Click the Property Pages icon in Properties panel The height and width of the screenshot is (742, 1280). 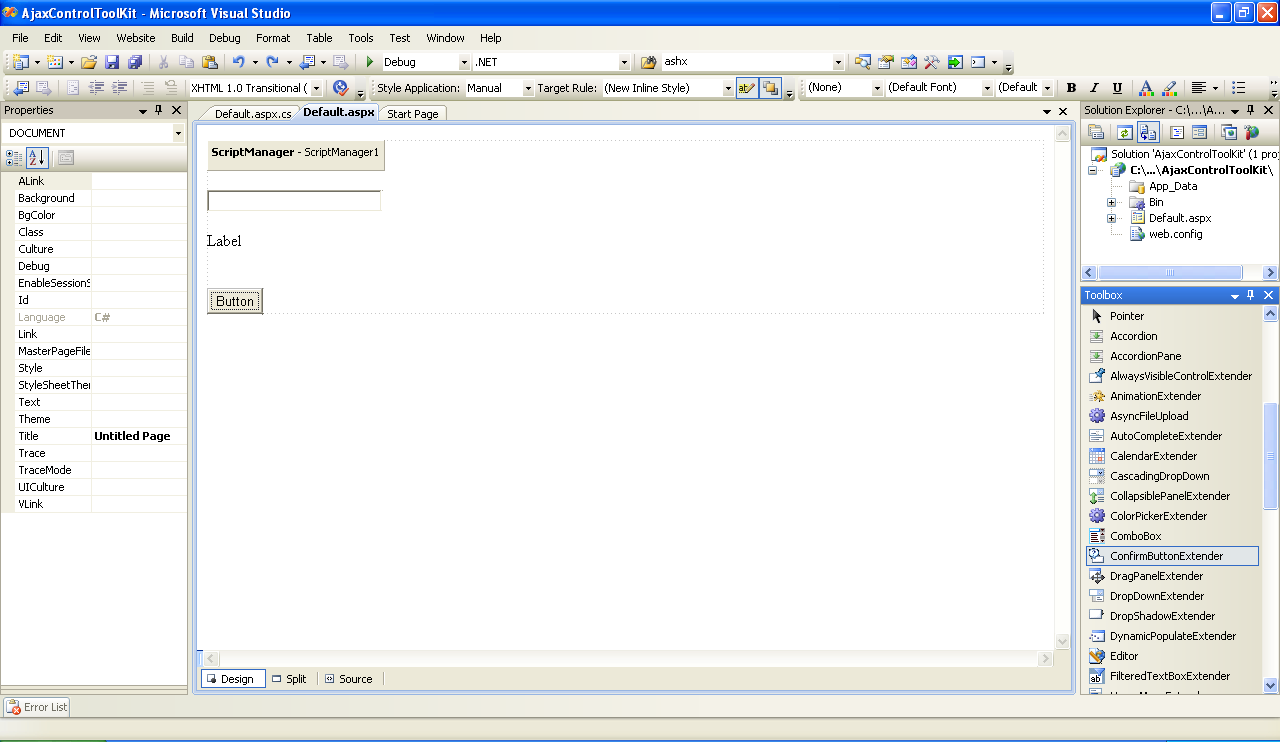tap(66, 157)
